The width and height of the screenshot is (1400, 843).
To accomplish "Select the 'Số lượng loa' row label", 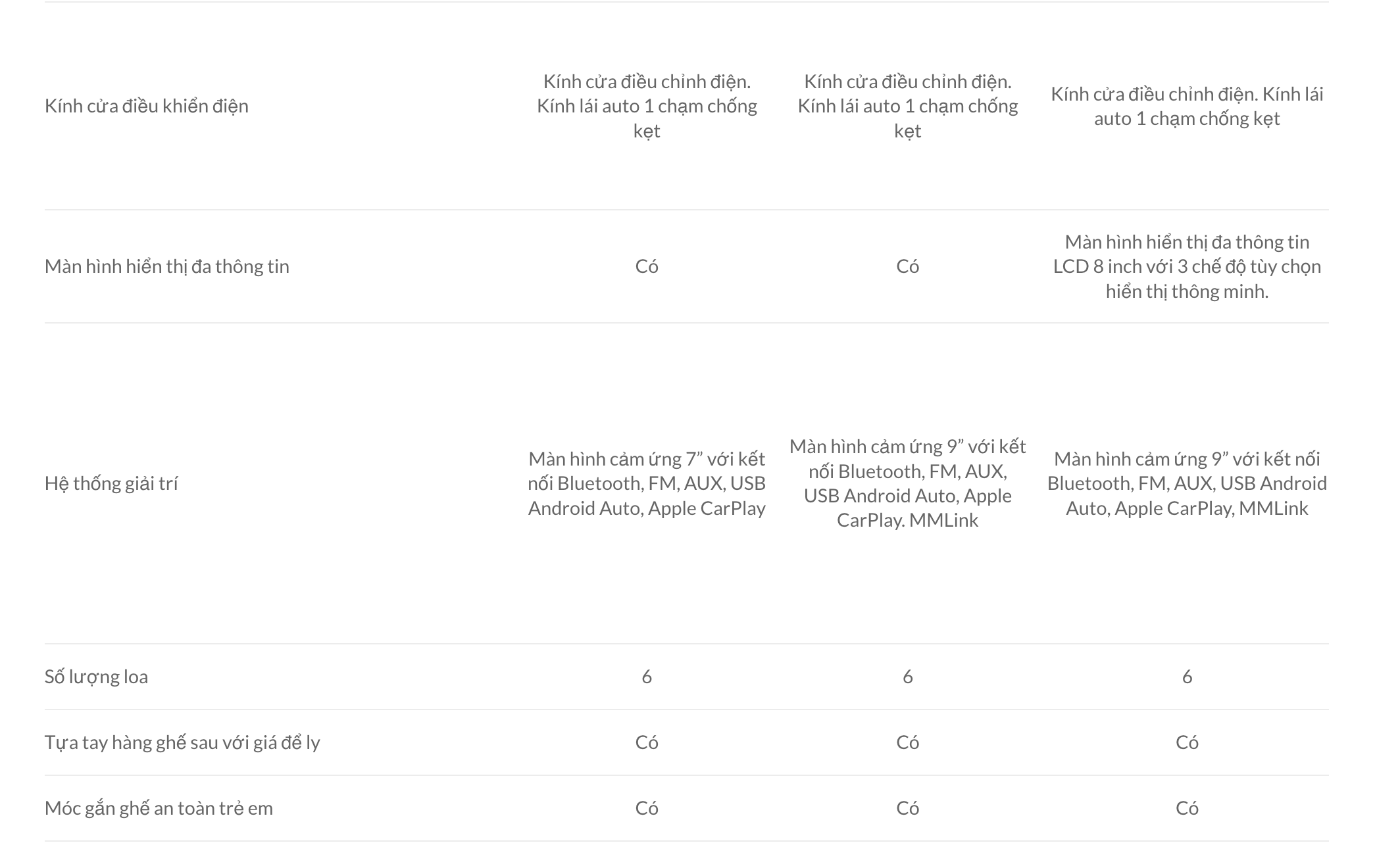I will pyautogui.click(x=96, y=677).
